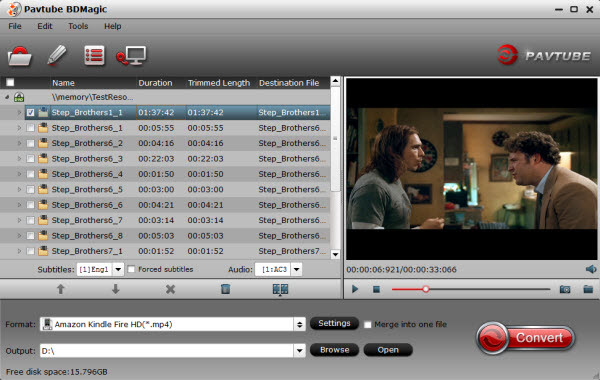Click the load disc folder icon
Screen dimensions: 600x380
(20, 56)
